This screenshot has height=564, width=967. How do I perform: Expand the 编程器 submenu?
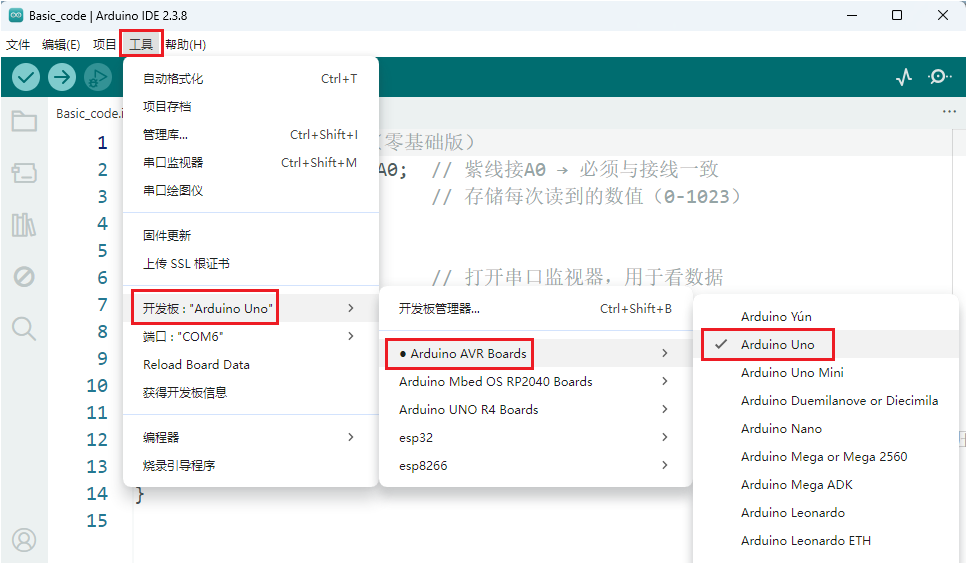point(250,437)
